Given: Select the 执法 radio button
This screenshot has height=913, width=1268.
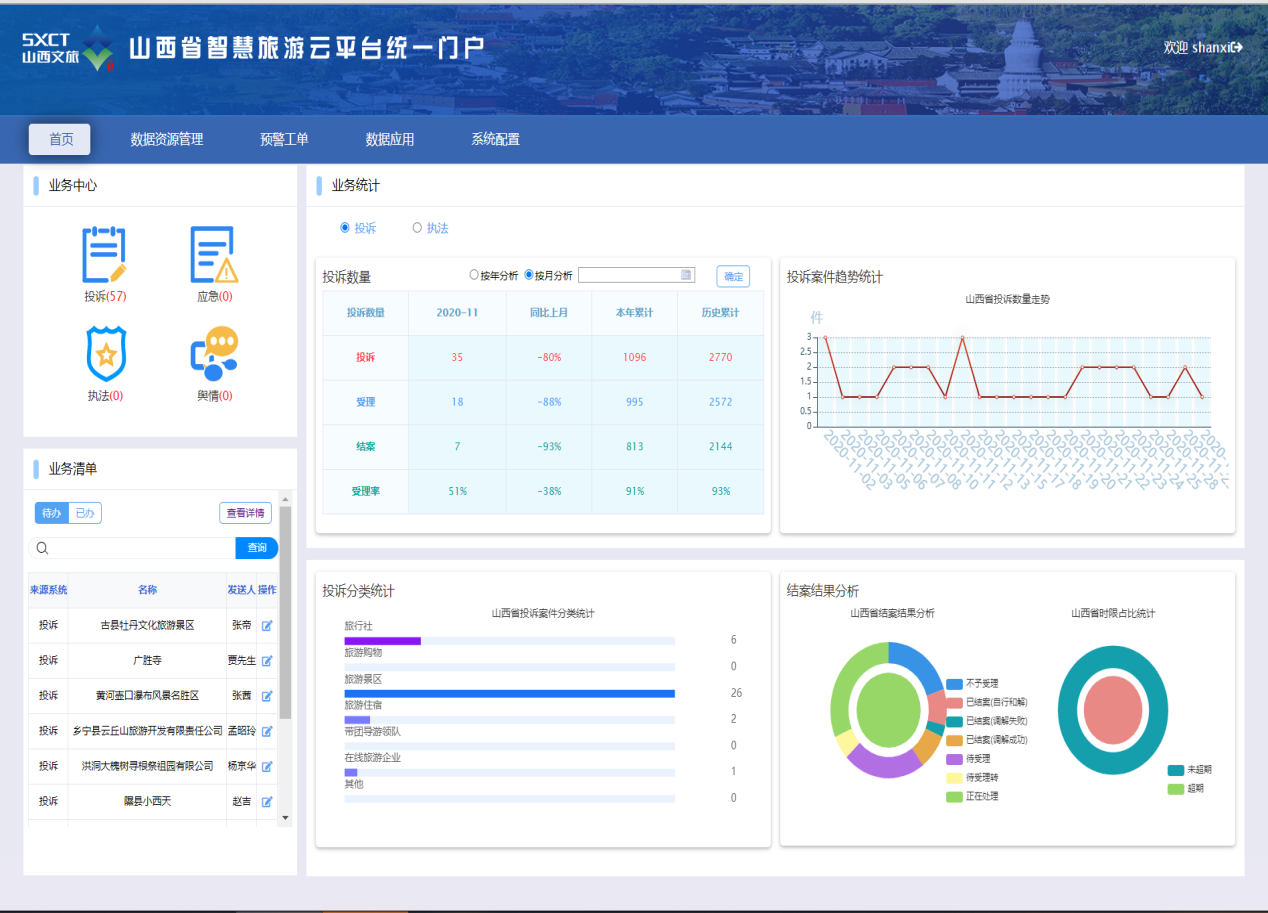Looking at the screenshot, I should (x=417, y=228).
